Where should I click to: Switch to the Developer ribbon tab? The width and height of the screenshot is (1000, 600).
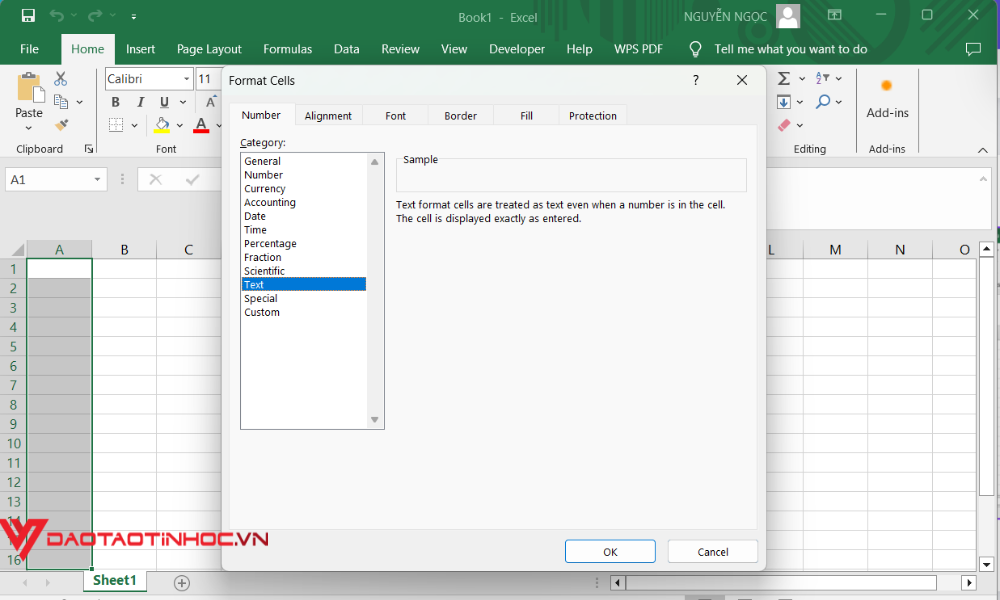[517, 49]
